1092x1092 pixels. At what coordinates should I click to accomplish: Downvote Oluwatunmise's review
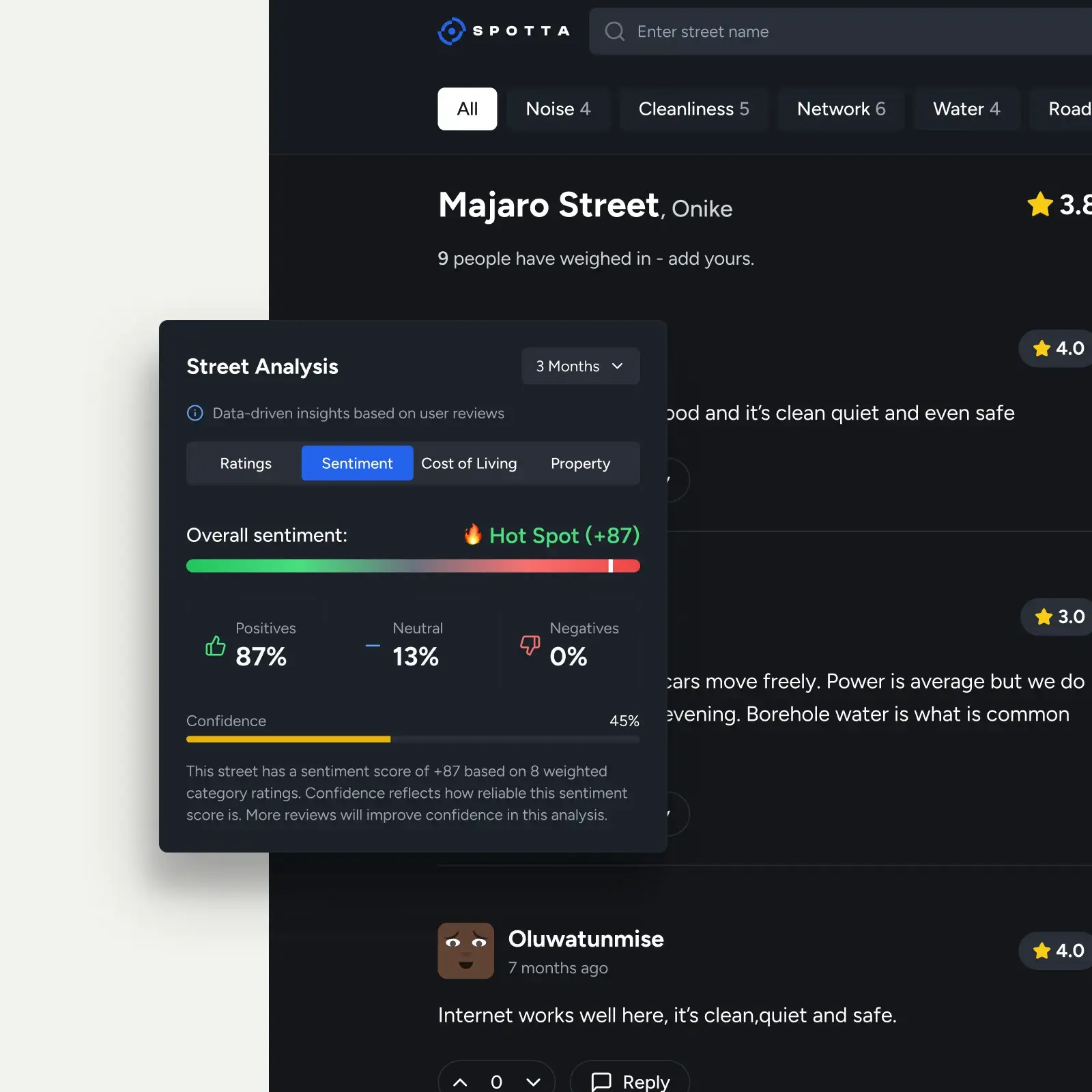pos(533,1082)
